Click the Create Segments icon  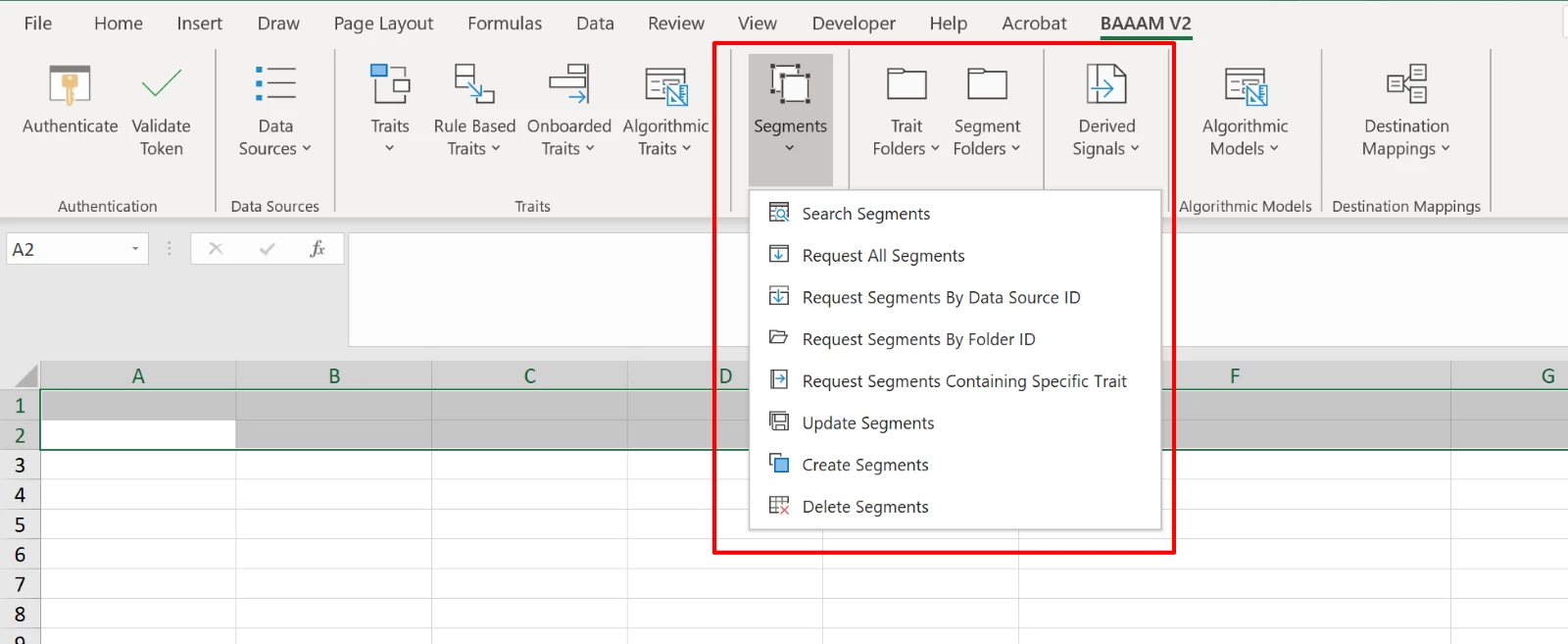tap(779, 463)
